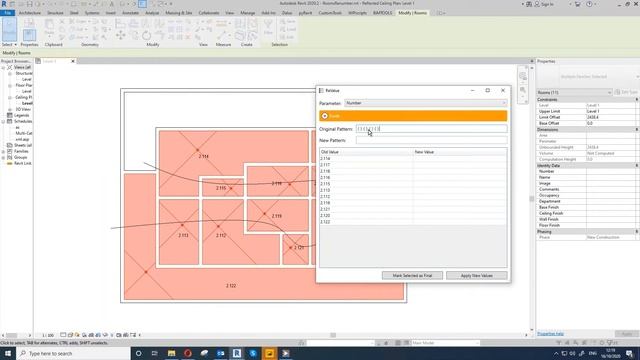Click the taskbar search box
Viewport: 640px width, 360px height.
click(73, 353)
